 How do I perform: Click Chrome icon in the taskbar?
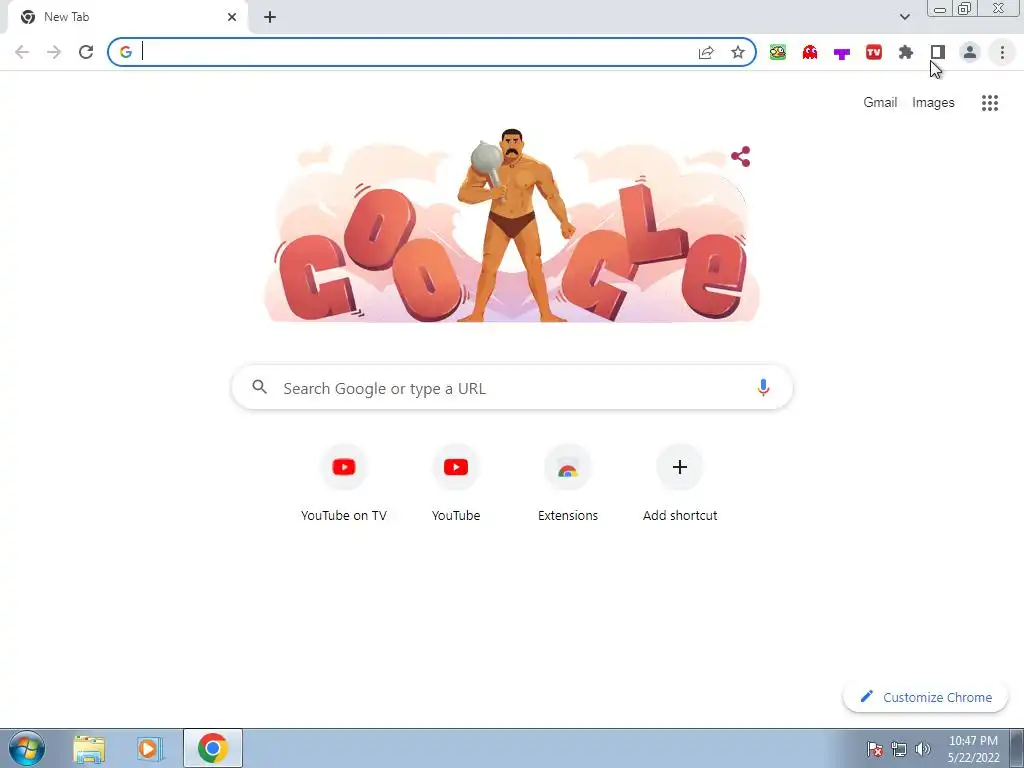coord(212,748)
